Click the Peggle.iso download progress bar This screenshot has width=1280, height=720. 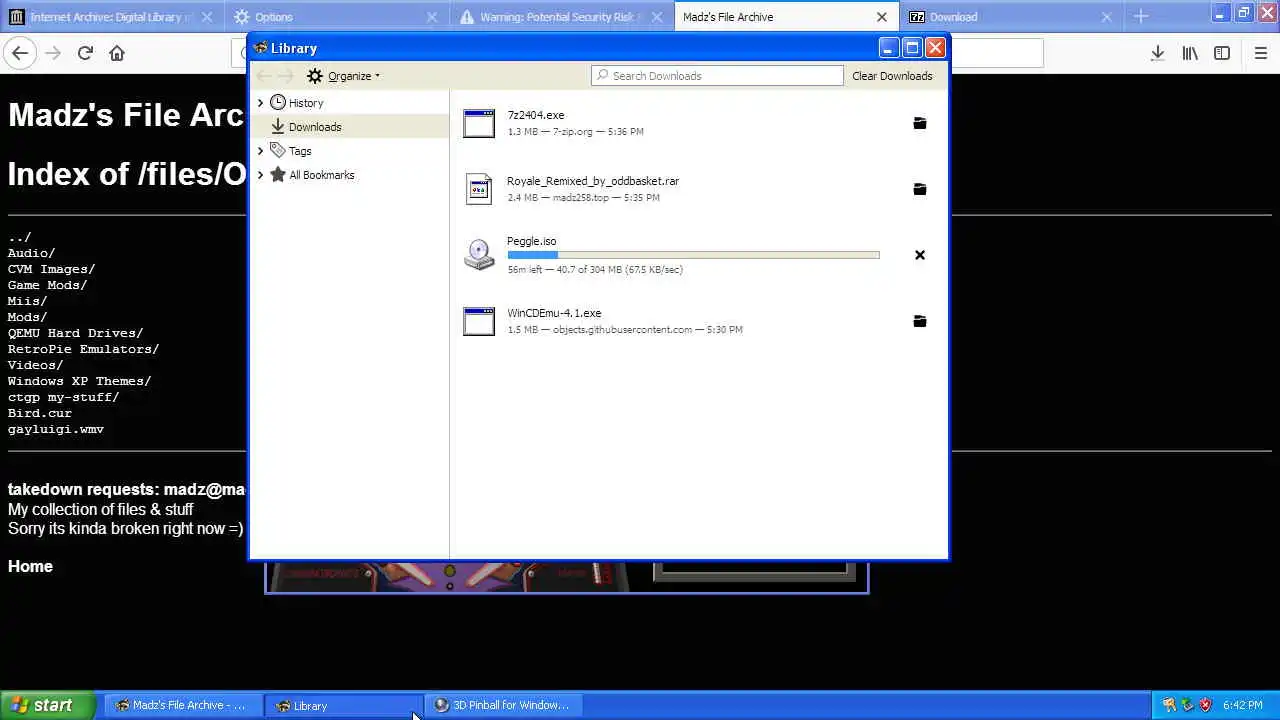pyautogui.click(x=693, y=255)
